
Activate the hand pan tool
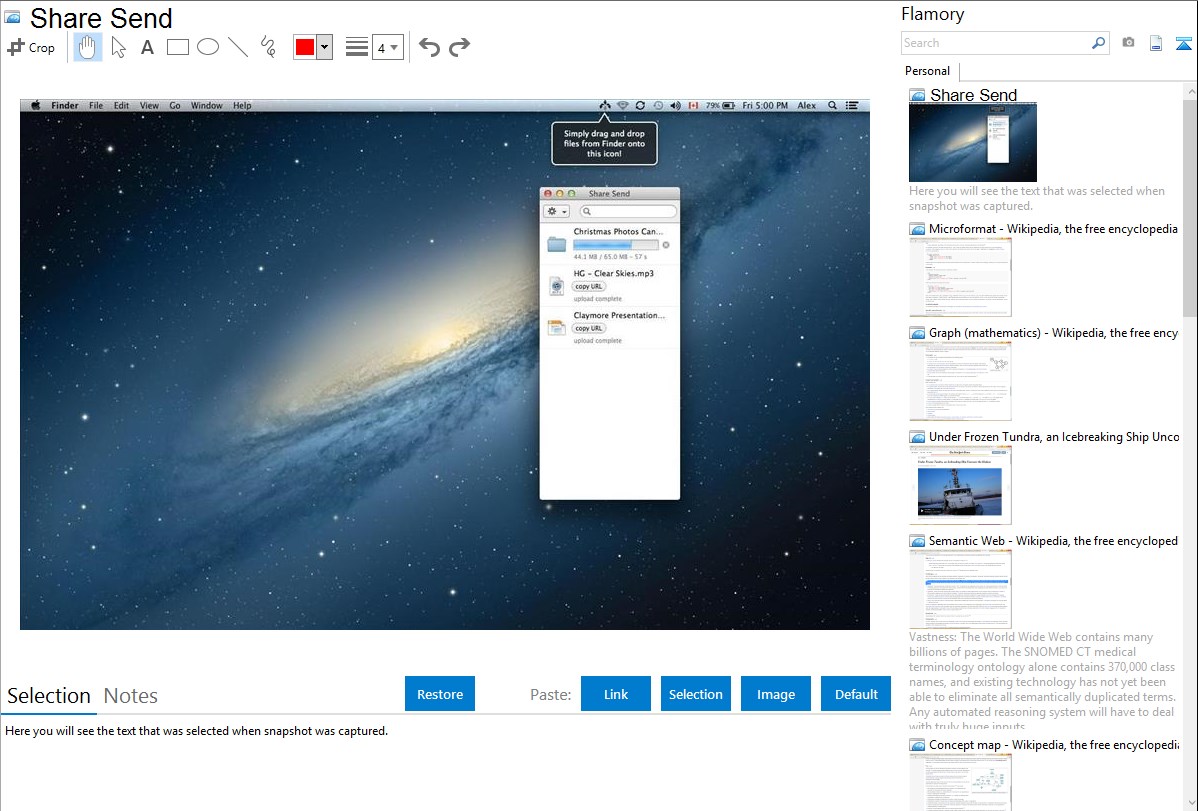click(88, 47)
